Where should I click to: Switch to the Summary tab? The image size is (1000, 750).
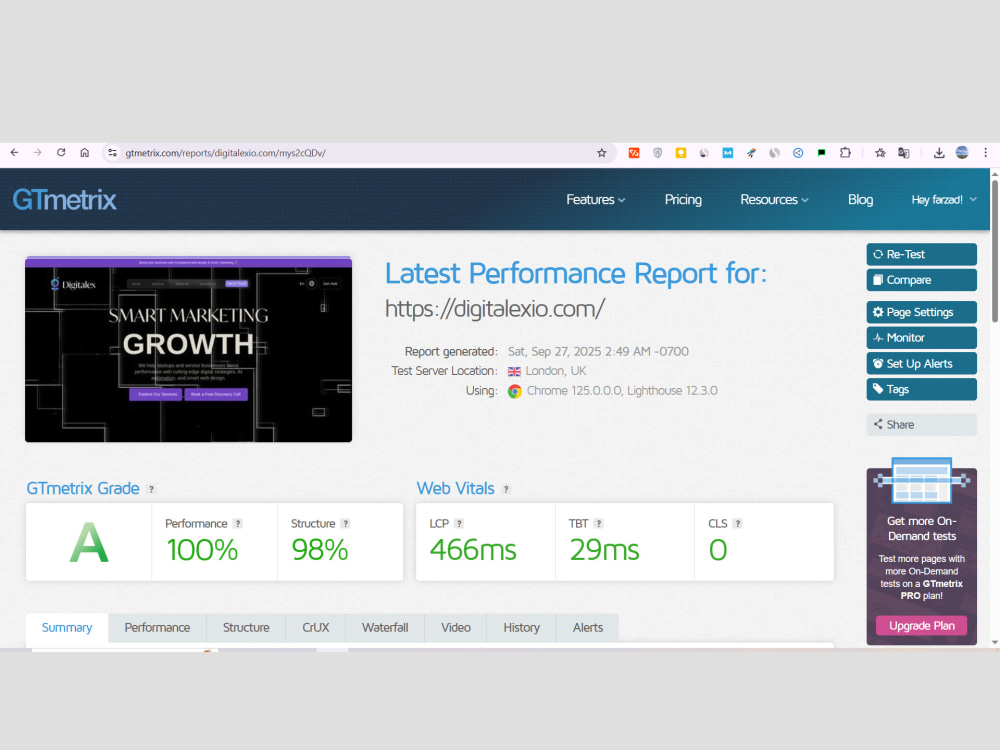coord(67,628)
